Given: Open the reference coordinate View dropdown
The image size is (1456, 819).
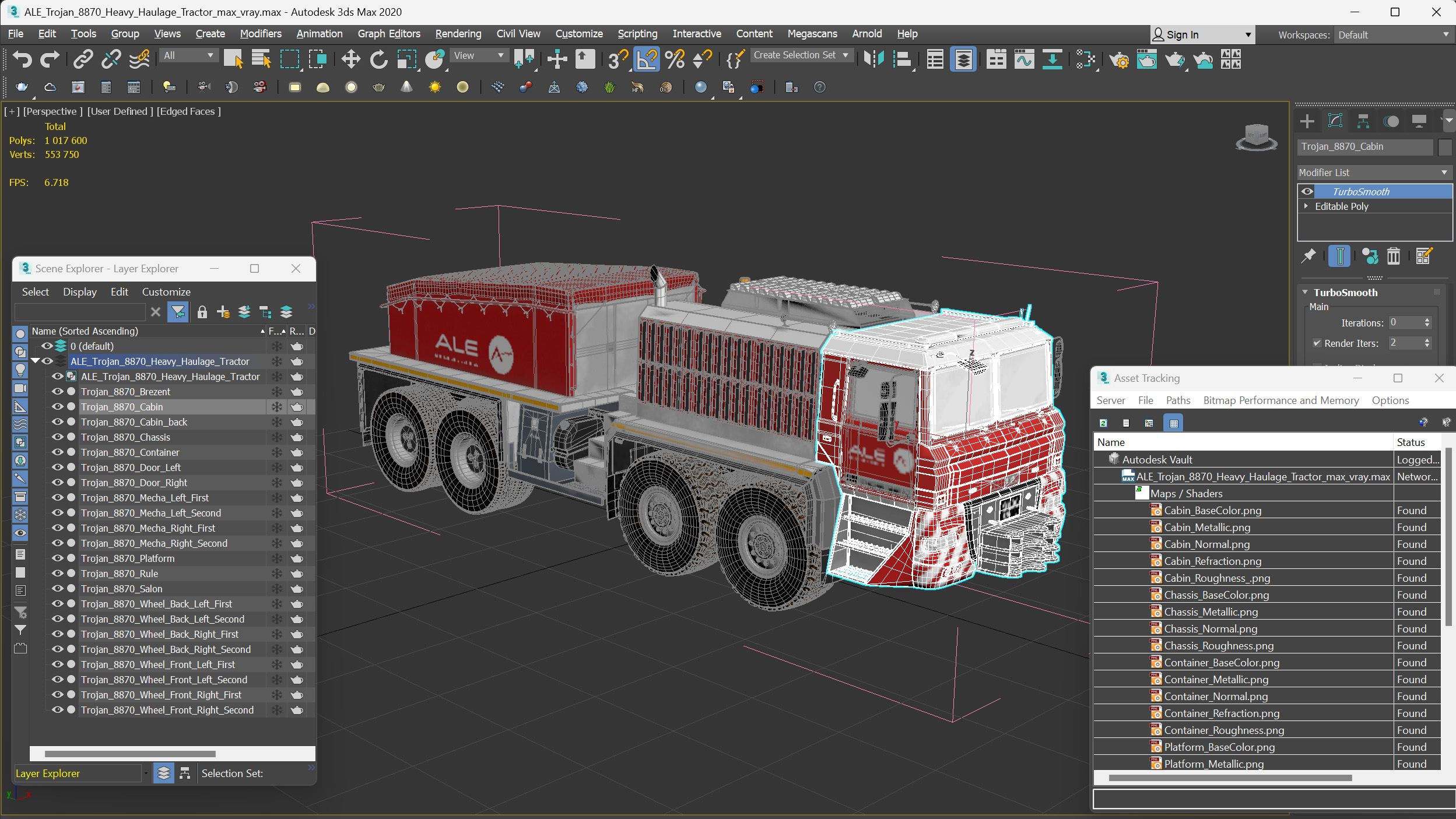Looking at the screenshot, I should [479, 55].
